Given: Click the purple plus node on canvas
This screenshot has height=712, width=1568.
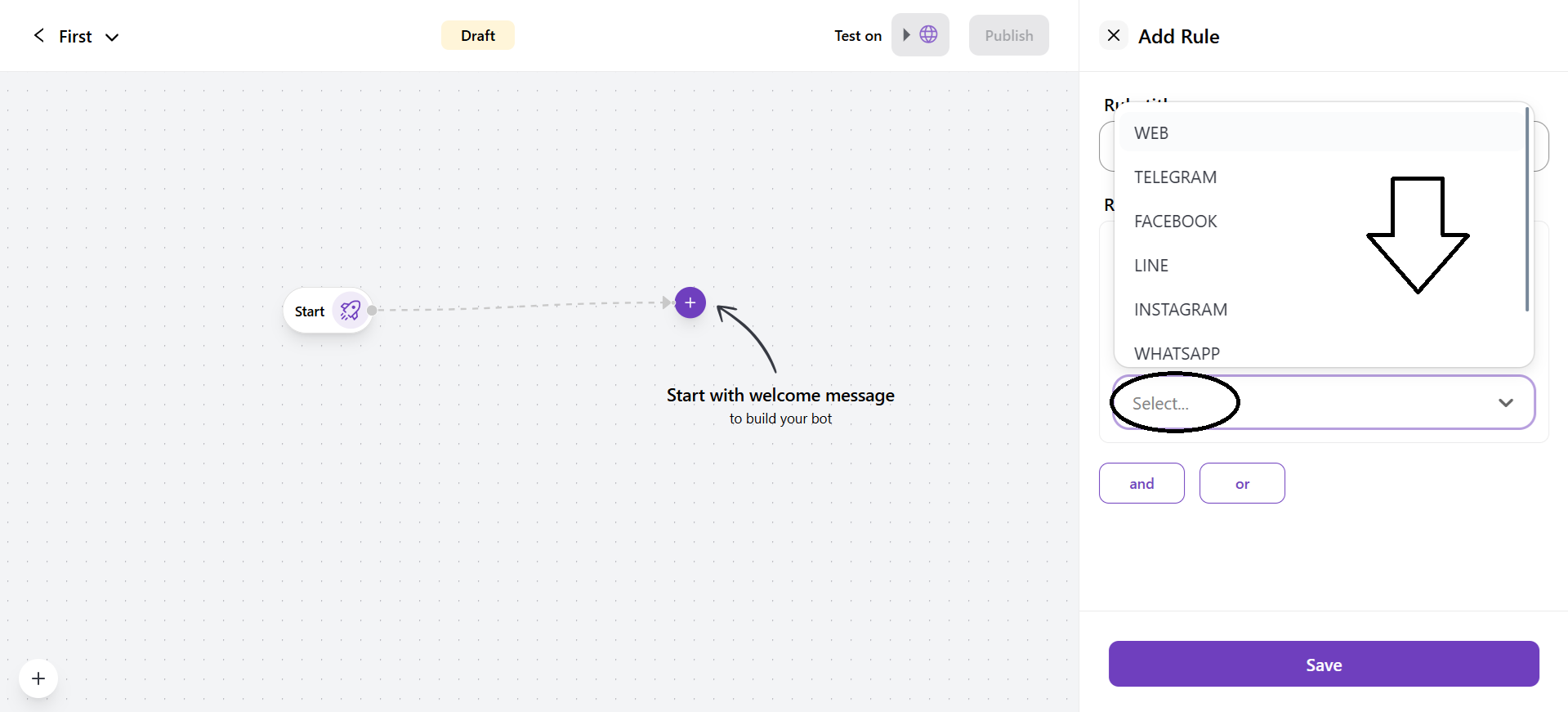Looking at the screenshot, I should tap(690, 302).
